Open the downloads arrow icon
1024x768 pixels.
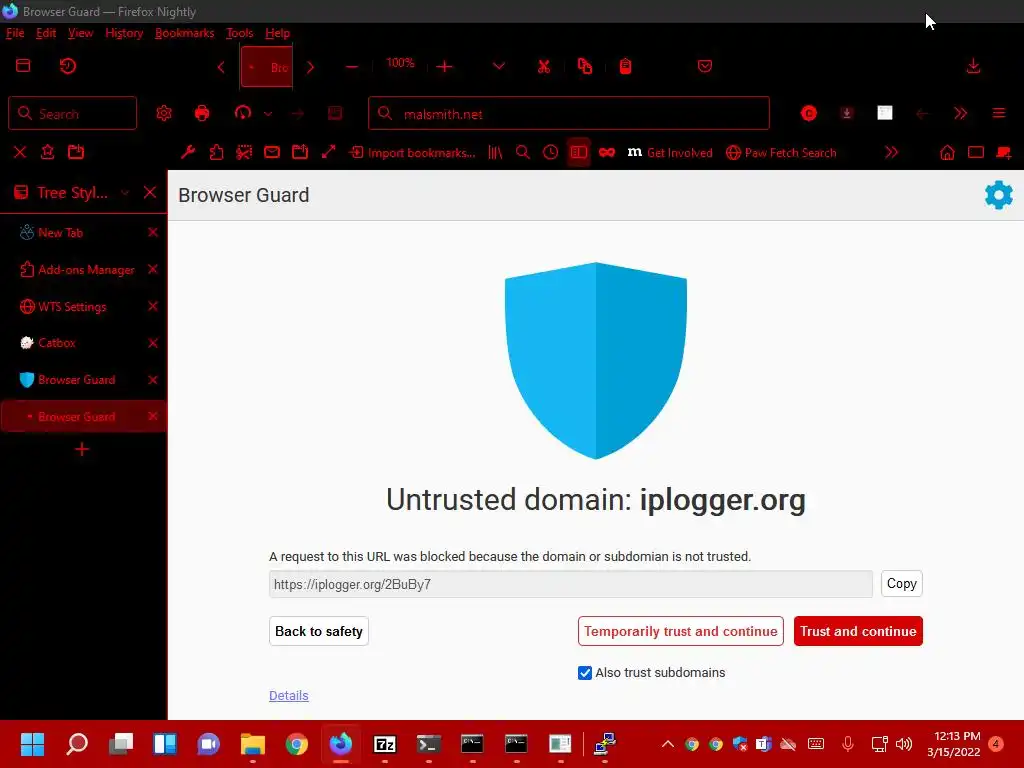point(973,66)
